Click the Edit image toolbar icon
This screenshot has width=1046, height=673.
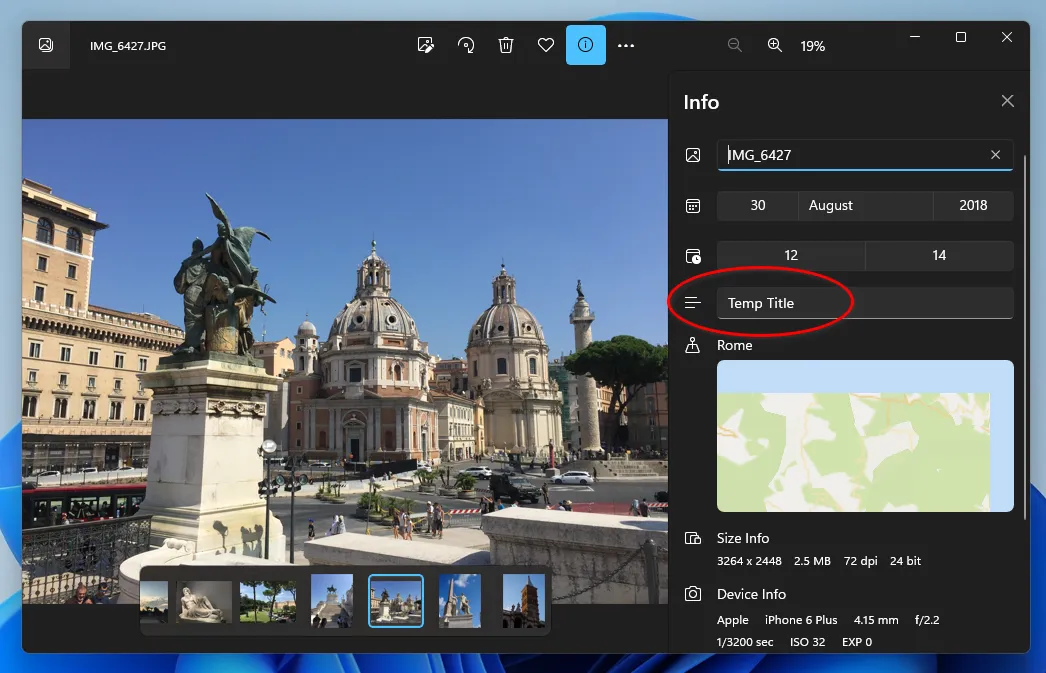pos(426,45)
